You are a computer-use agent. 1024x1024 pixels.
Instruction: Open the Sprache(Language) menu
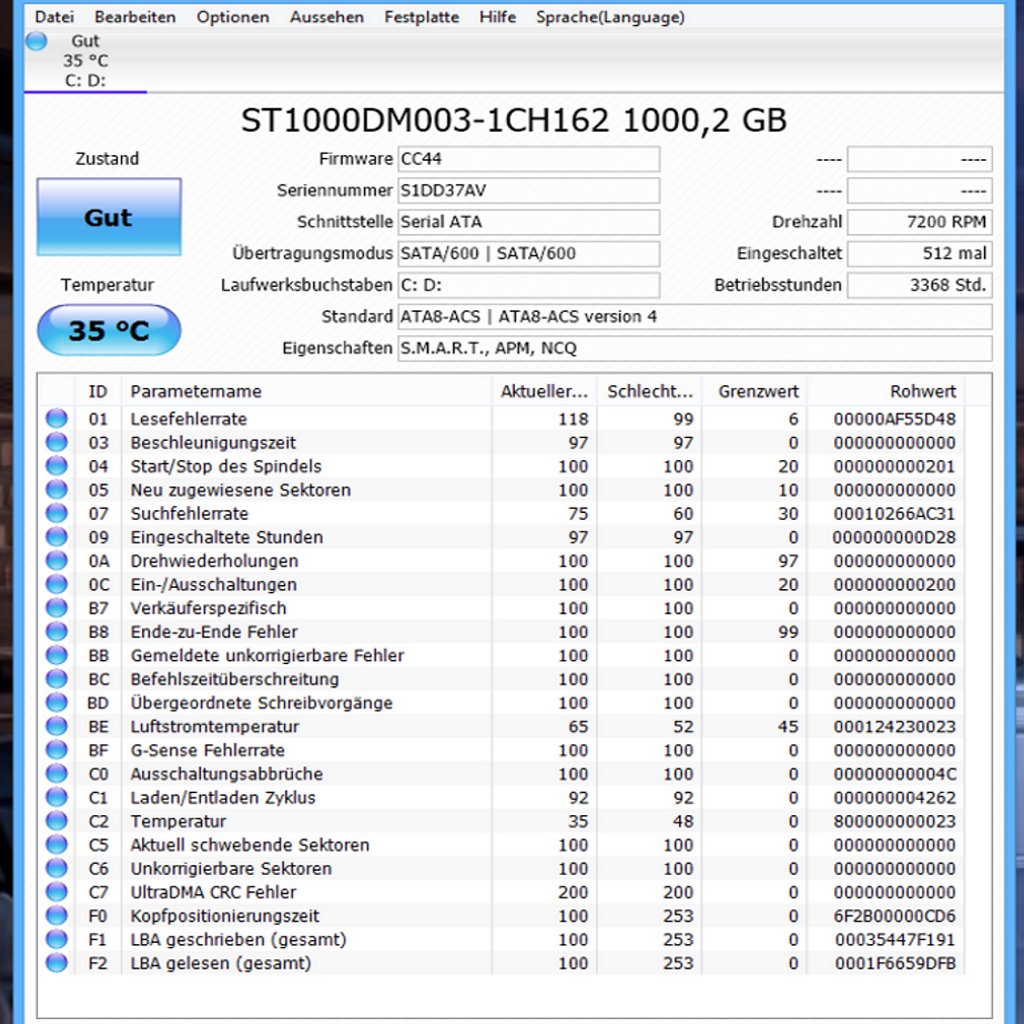611,17
